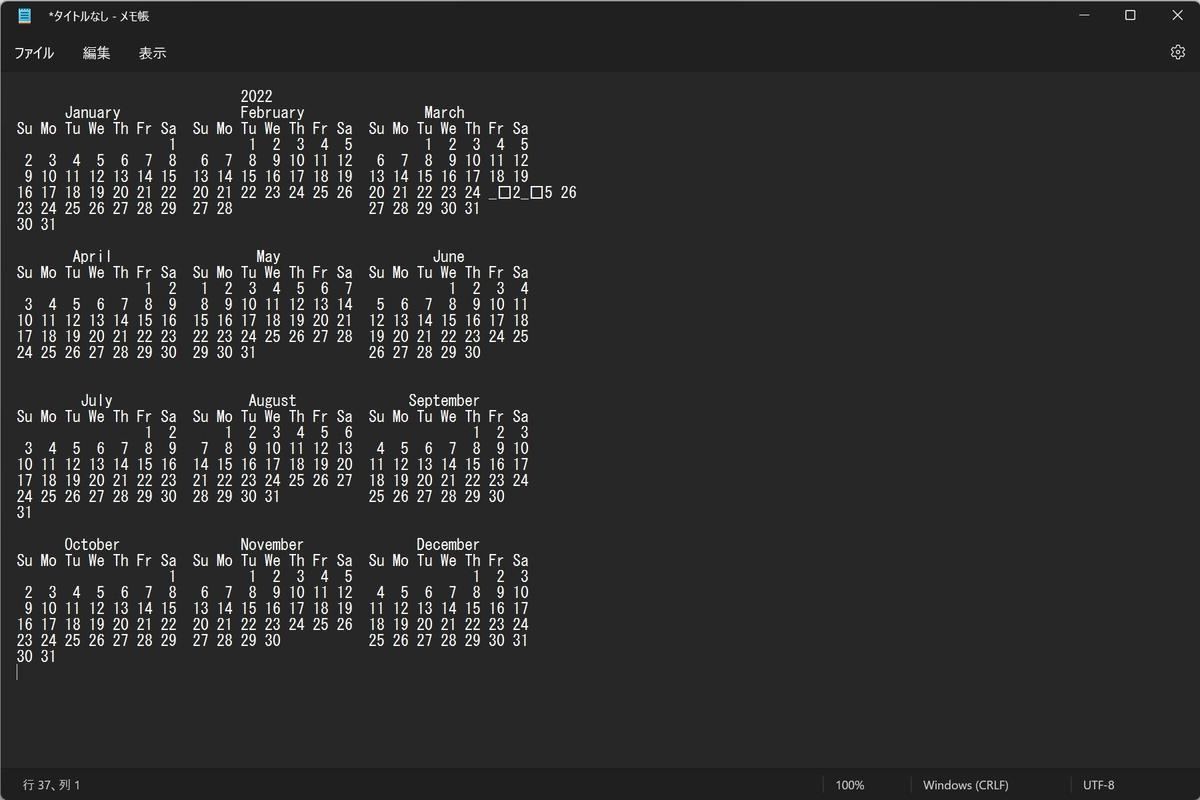The height and width of the screenshot is (800, 1200).
Task: Click the September month heading
Action: (444, 400)
